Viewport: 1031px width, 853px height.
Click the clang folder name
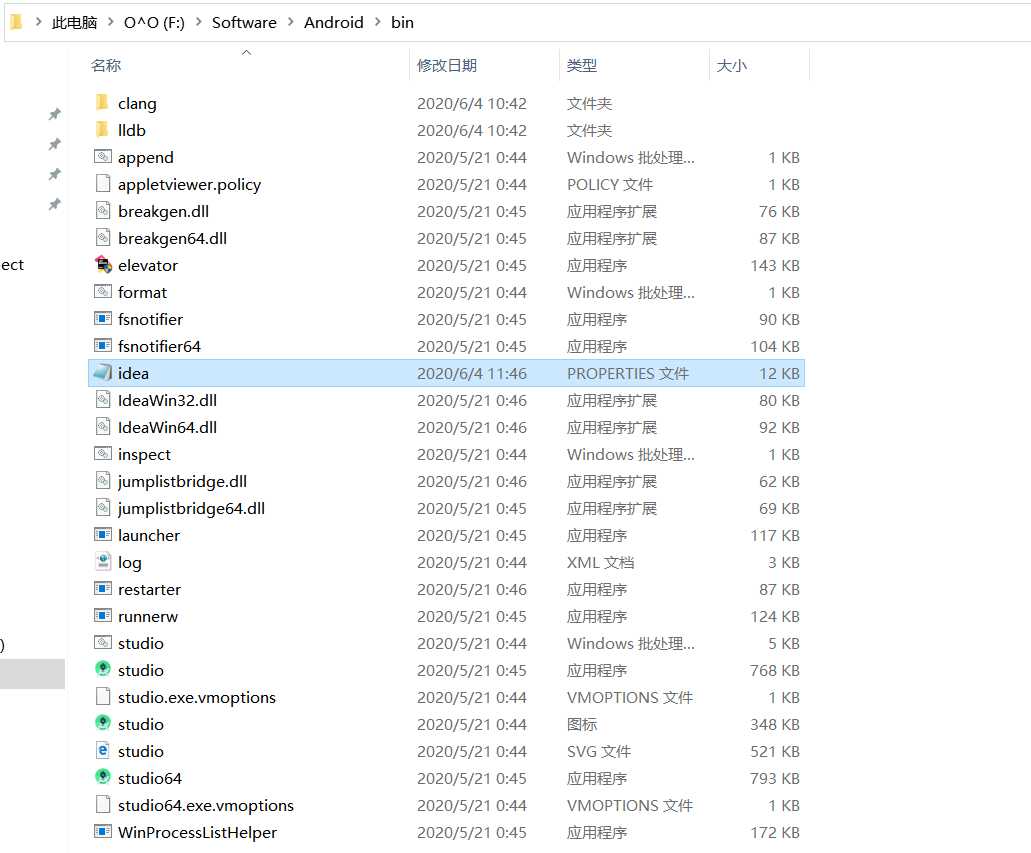click(x=137, y=104)
